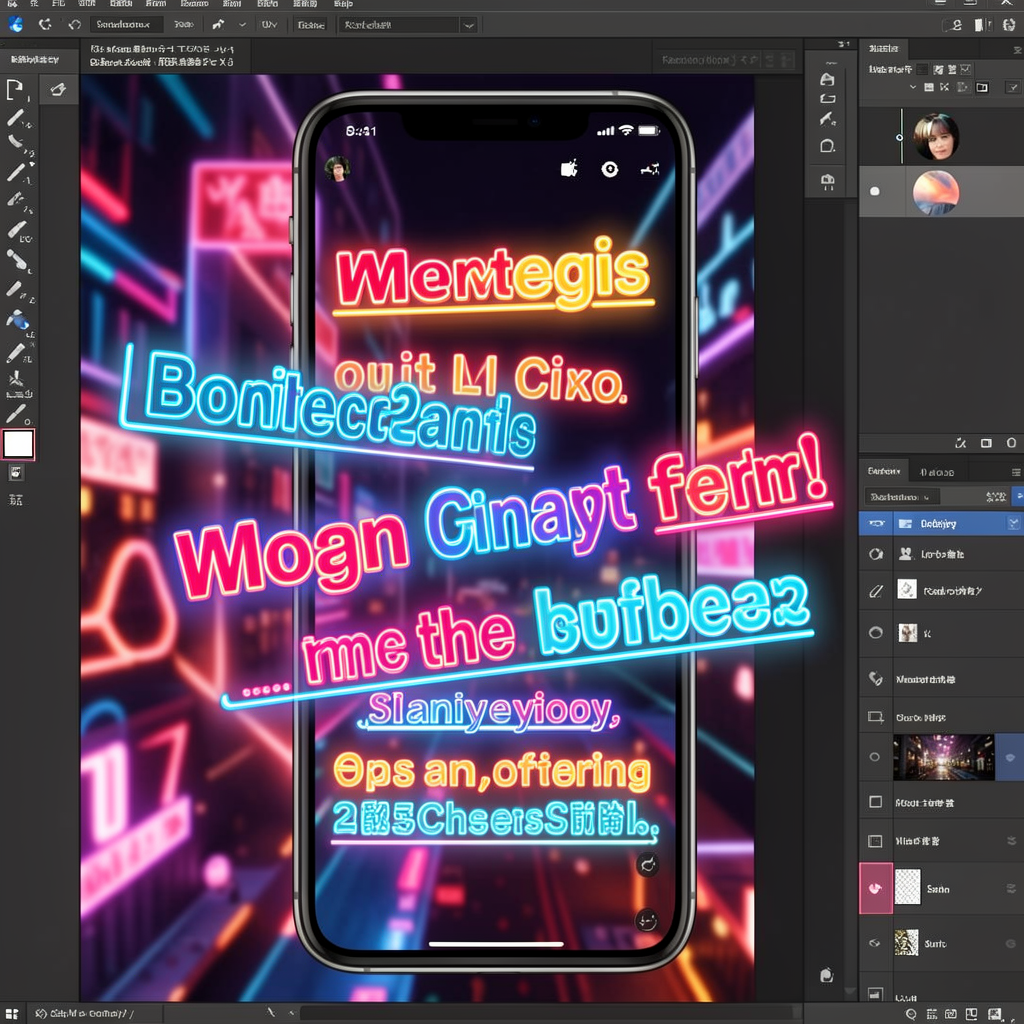Open the Help menu in the menu bar

pos(343,4)
